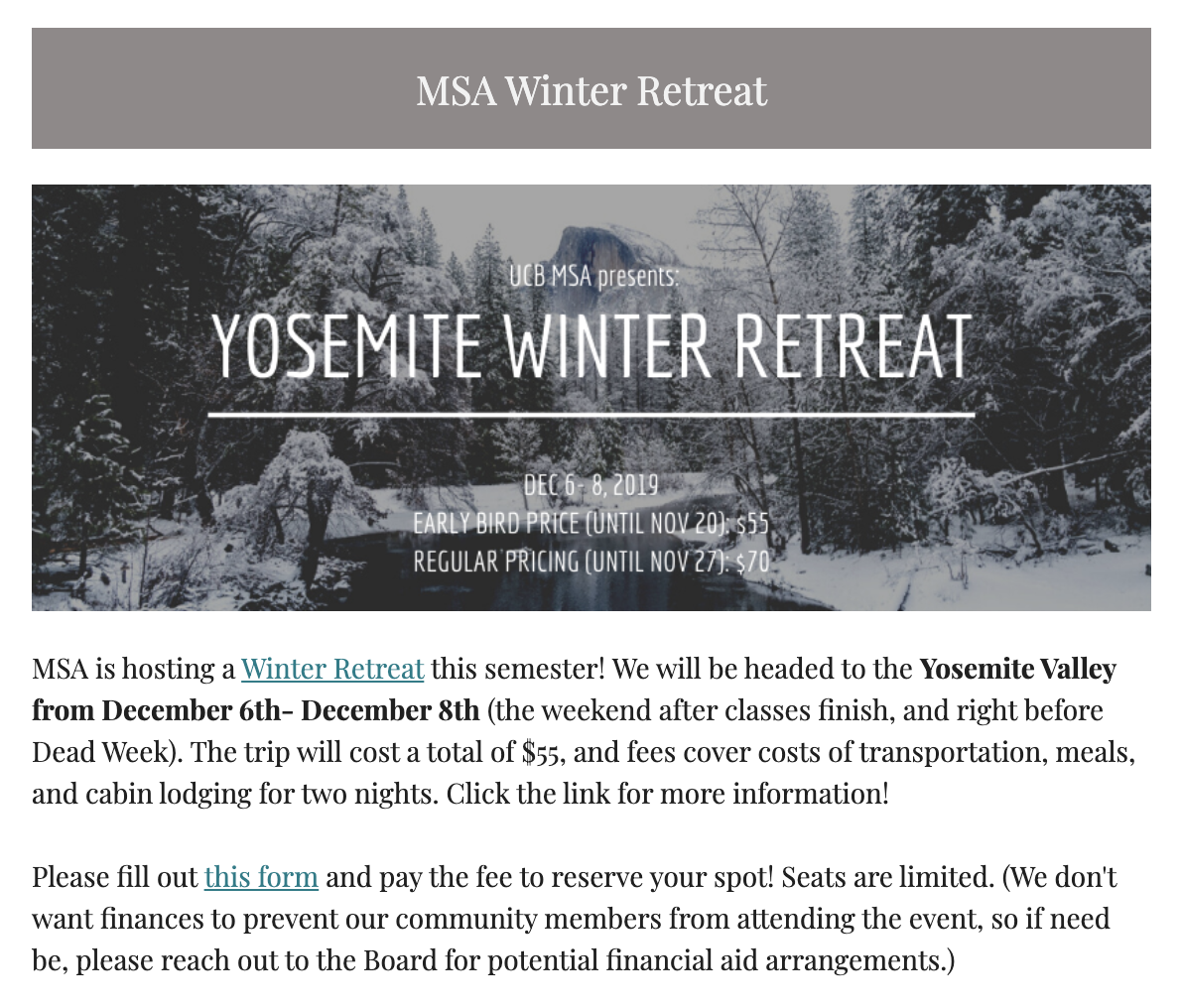Click 'Please fill out' text before form link
Viewport: 1181px width, 1008px height.
pyautogui.click(x=114, y=878)
